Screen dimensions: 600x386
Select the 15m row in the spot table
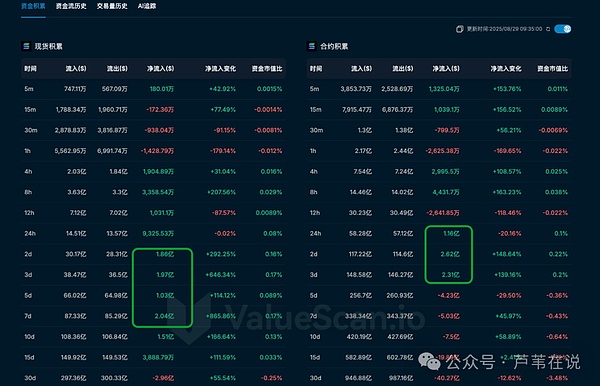[153, 109]
